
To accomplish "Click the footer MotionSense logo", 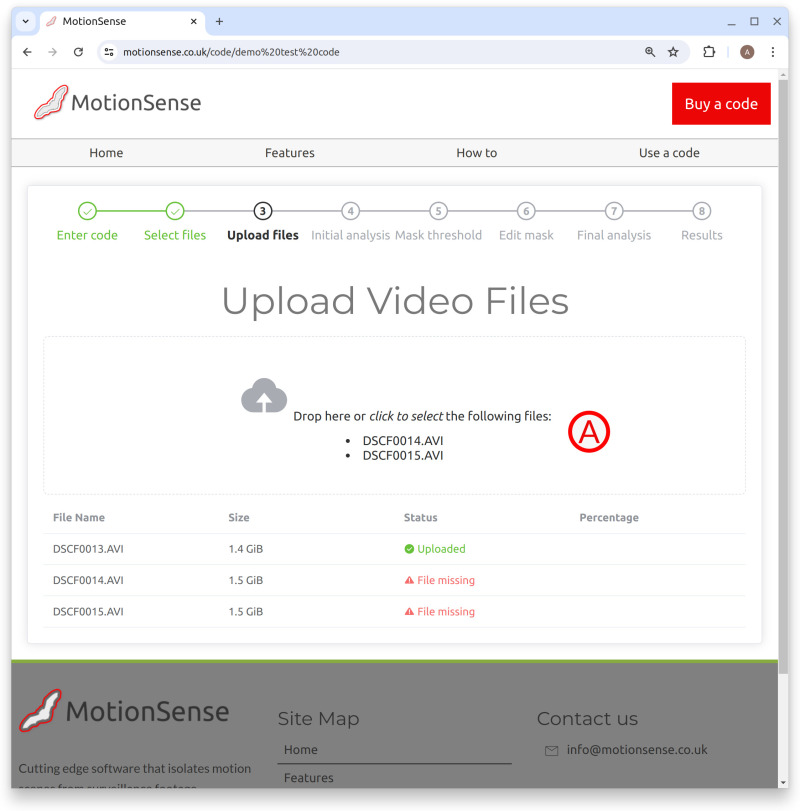I will pyautogui.click(x=124, y=711).
